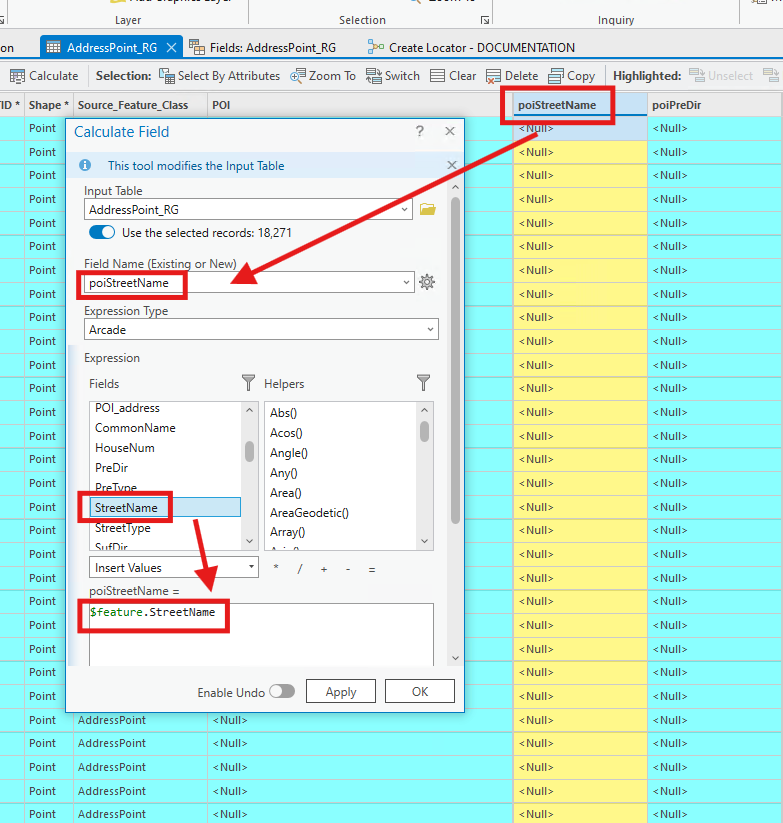Viewport: 783px width, 823px height.
Task: Dismiss the info message banner
Action: tap(451, 165)
